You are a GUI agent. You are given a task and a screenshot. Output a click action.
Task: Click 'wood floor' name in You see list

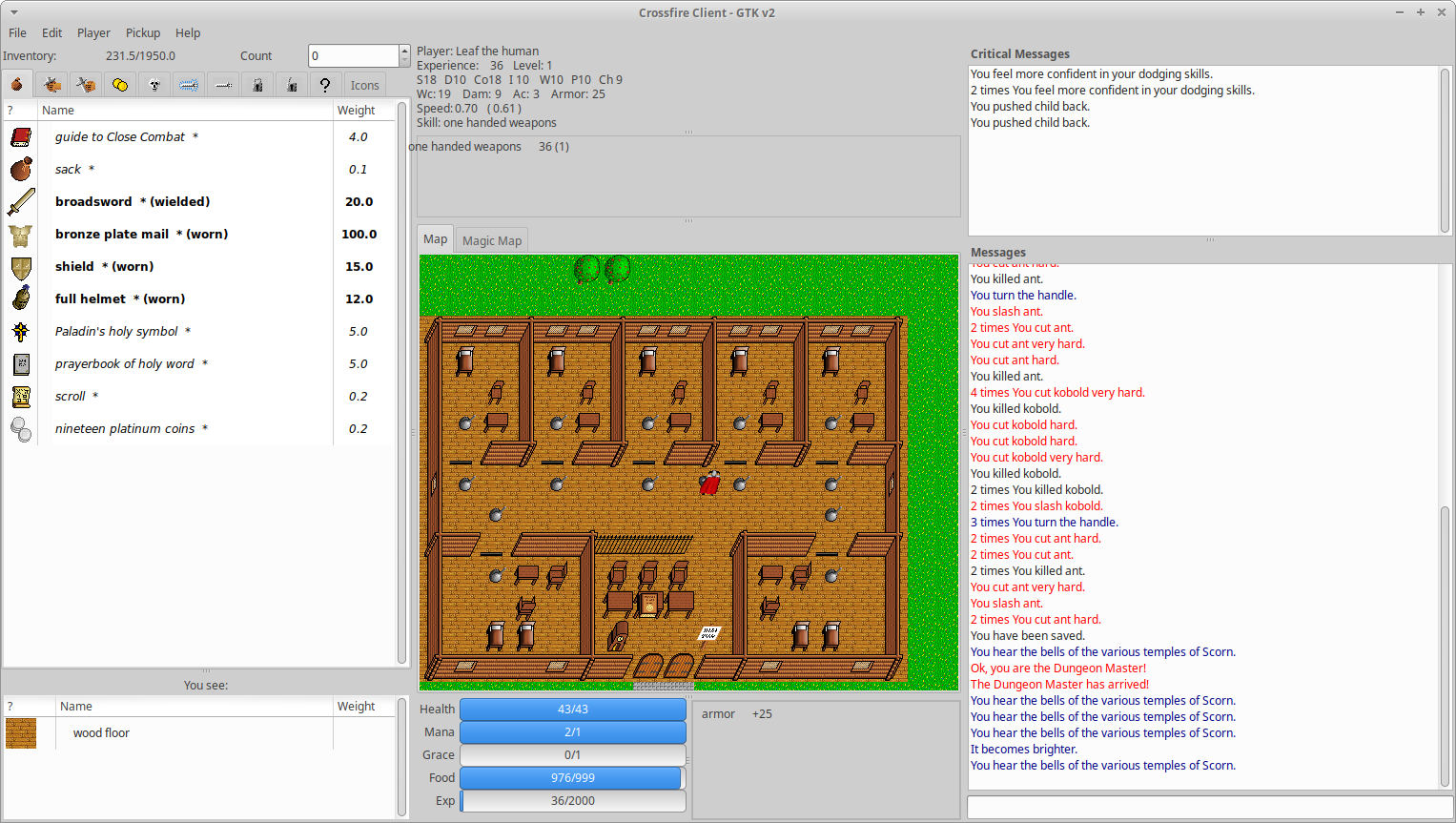[x=101, y=733]
